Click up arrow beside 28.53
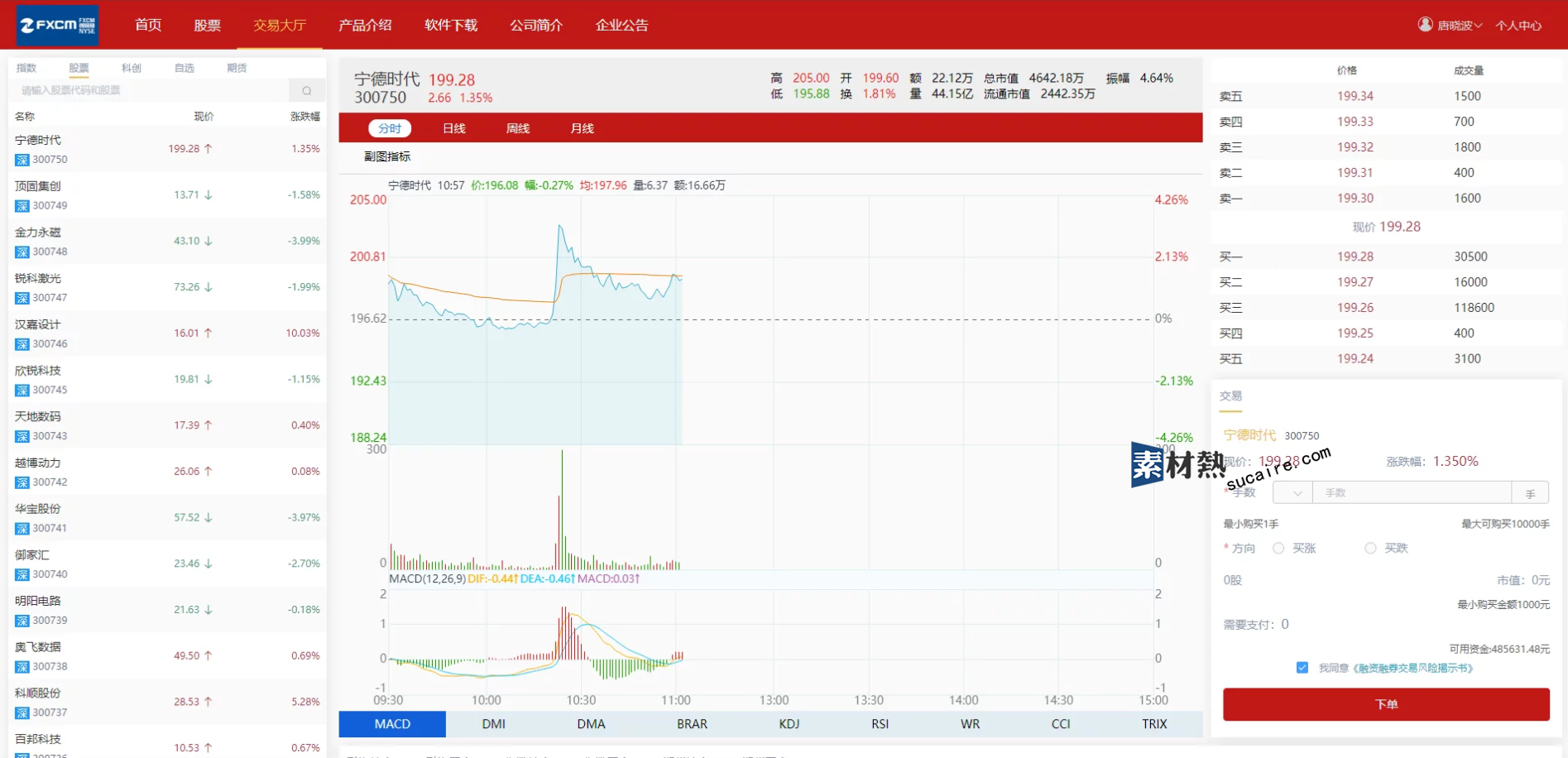The image size is (1568, 758). pyautogui.click(x=209, y=702)
